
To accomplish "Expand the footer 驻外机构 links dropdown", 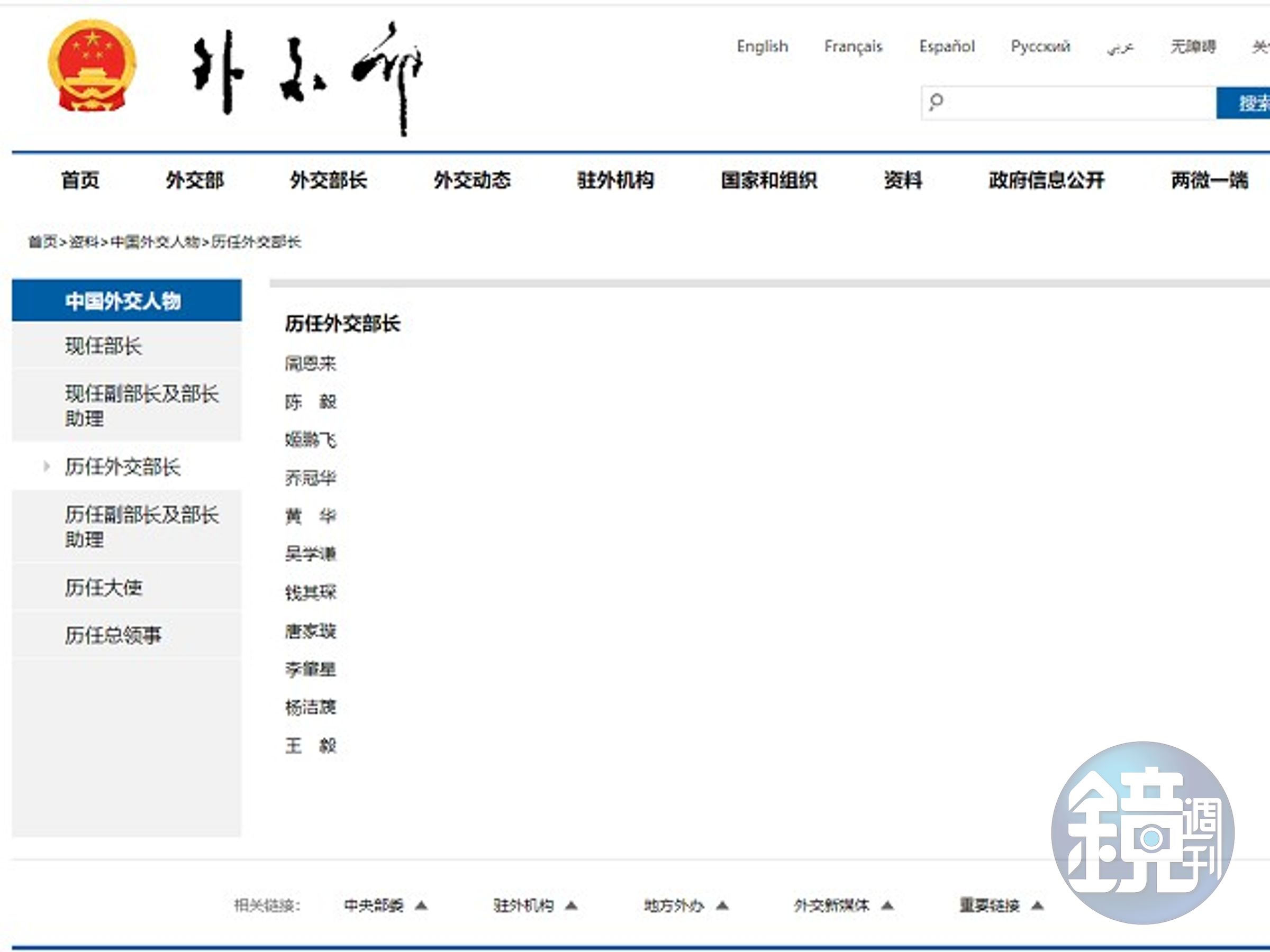I will (536, 905).
